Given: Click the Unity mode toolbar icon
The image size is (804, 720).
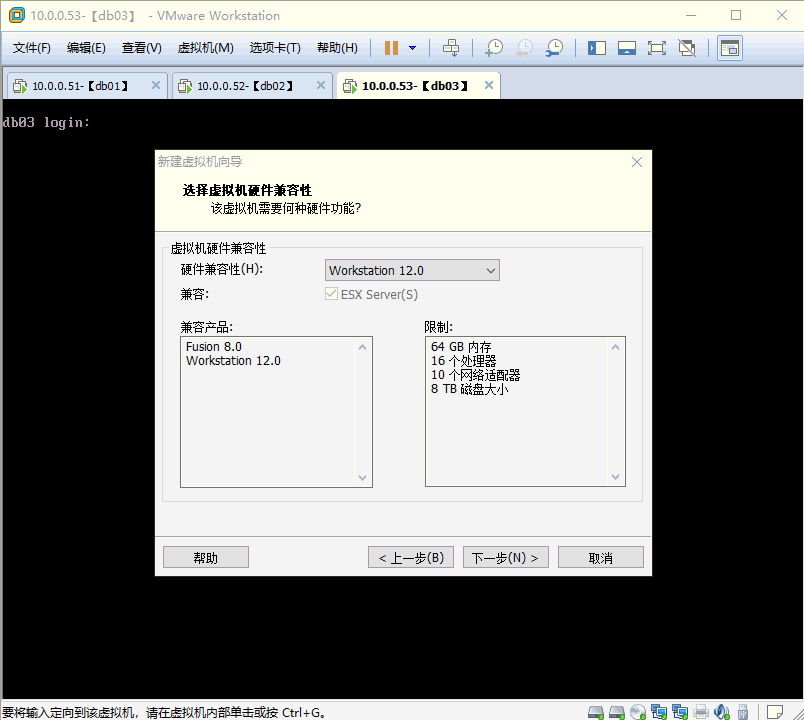Looking at the screenshot, I should (687, 48).
